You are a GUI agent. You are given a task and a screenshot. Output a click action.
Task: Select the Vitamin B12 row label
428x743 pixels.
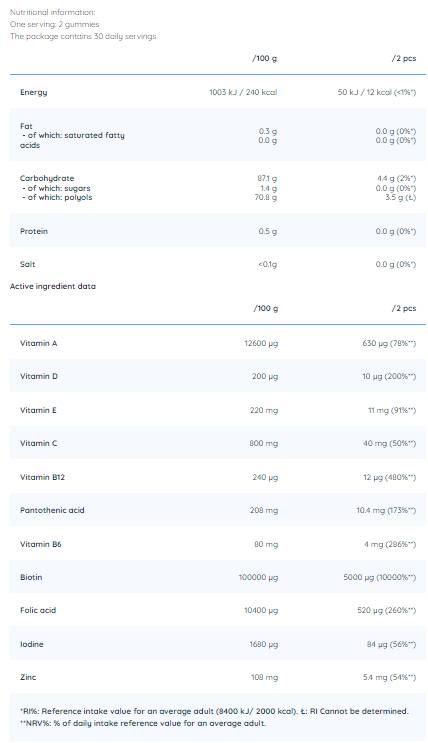point(42,477)
